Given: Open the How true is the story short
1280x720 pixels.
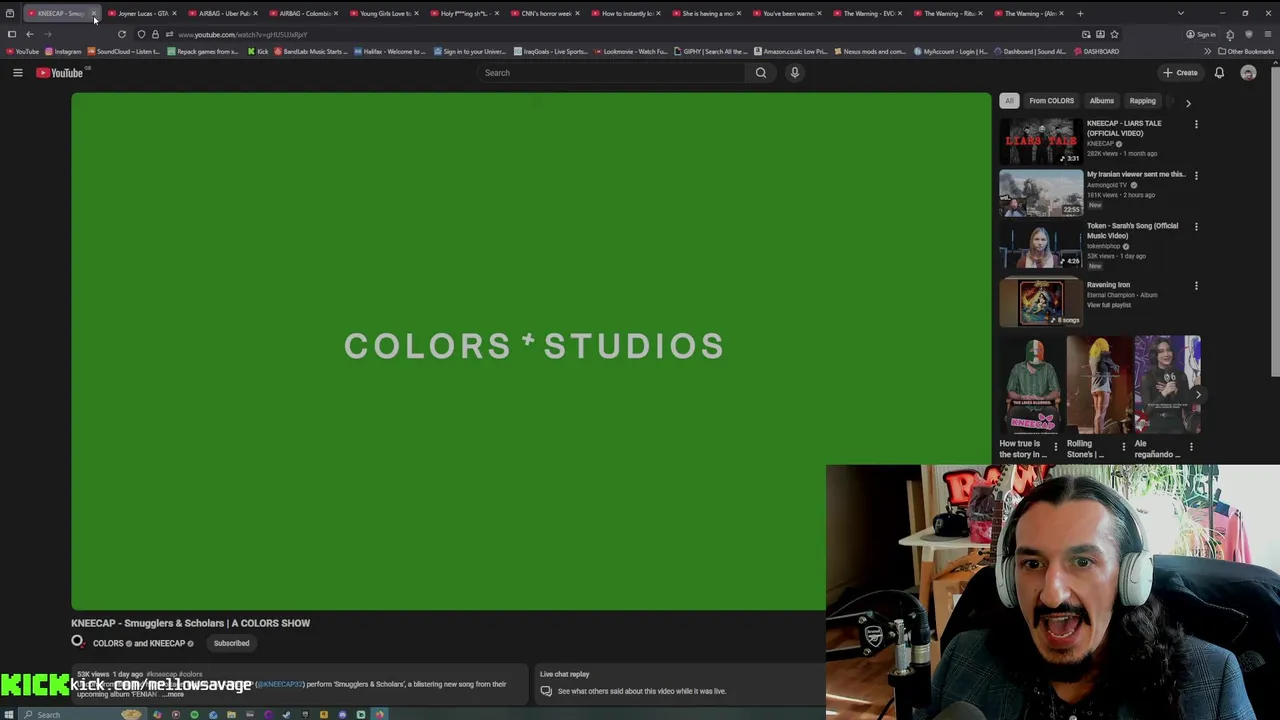Looking at the screenshot, I should (x=1032, y=385).
